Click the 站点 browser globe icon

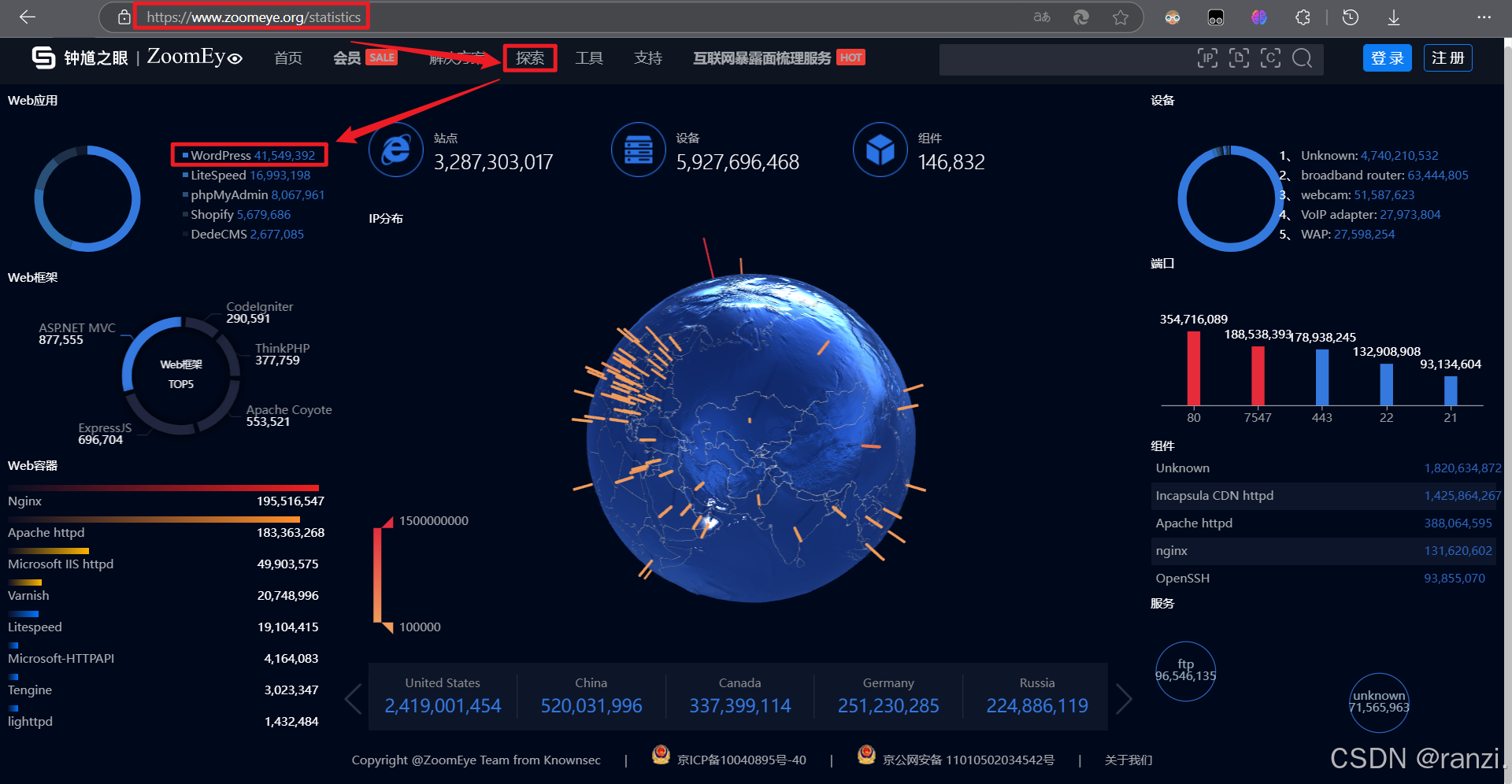[x=396, y=150]
